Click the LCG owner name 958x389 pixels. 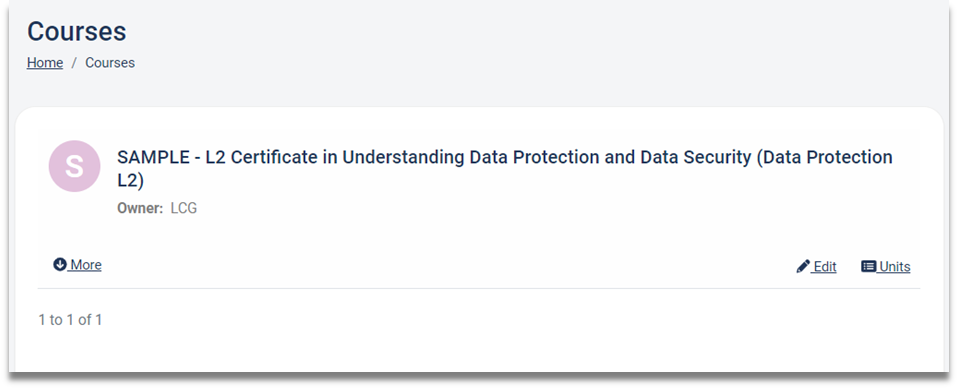184,208
